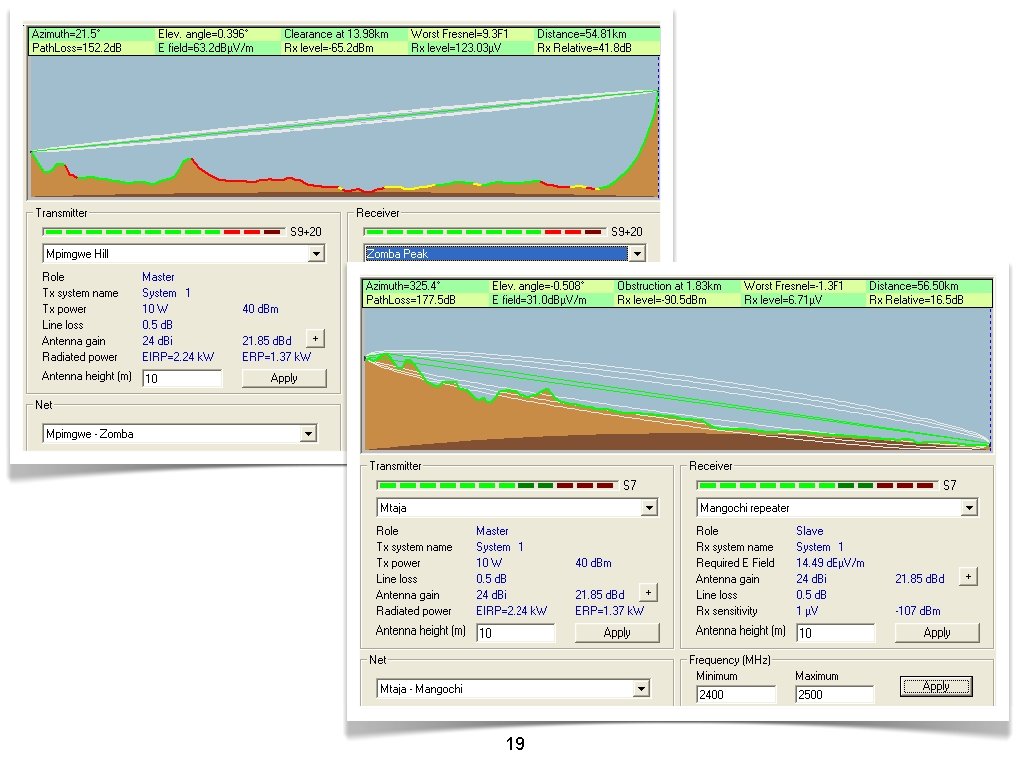Select the Mtaja EIRP=2.24 kW value
This screenshot has height=768, width=1024.
(x=511, y=611)
